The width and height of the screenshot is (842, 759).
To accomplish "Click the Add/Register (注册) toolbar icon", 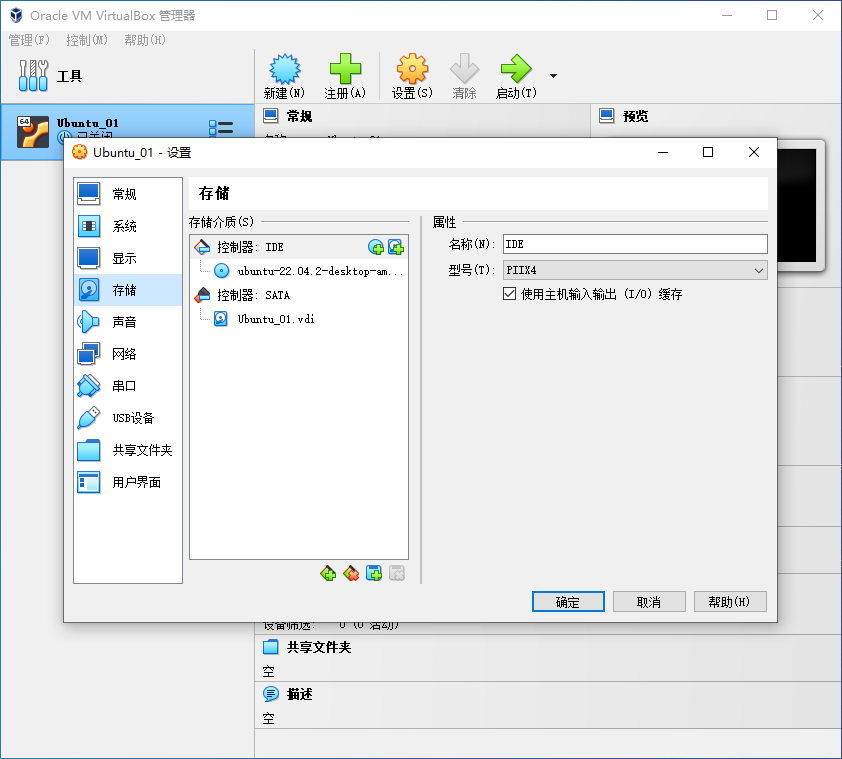I will [345, 76].
